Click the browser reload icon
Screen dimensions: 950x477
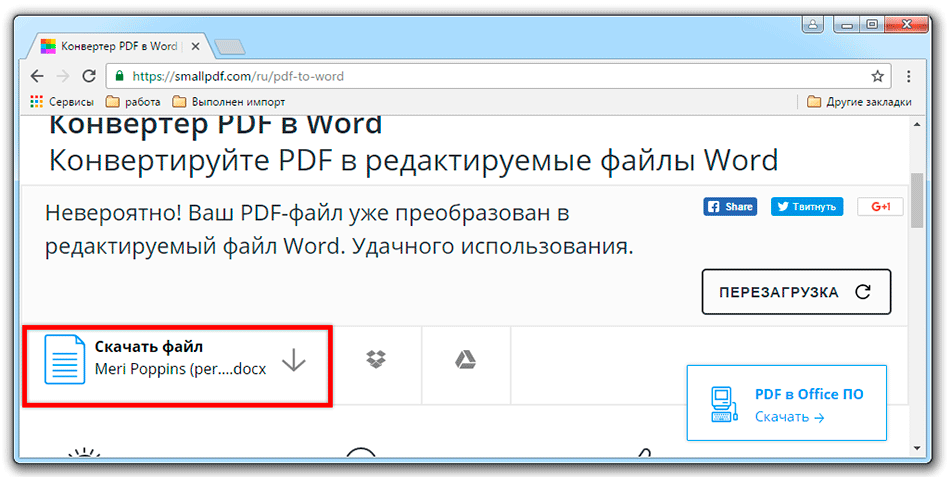pos(89,76)
